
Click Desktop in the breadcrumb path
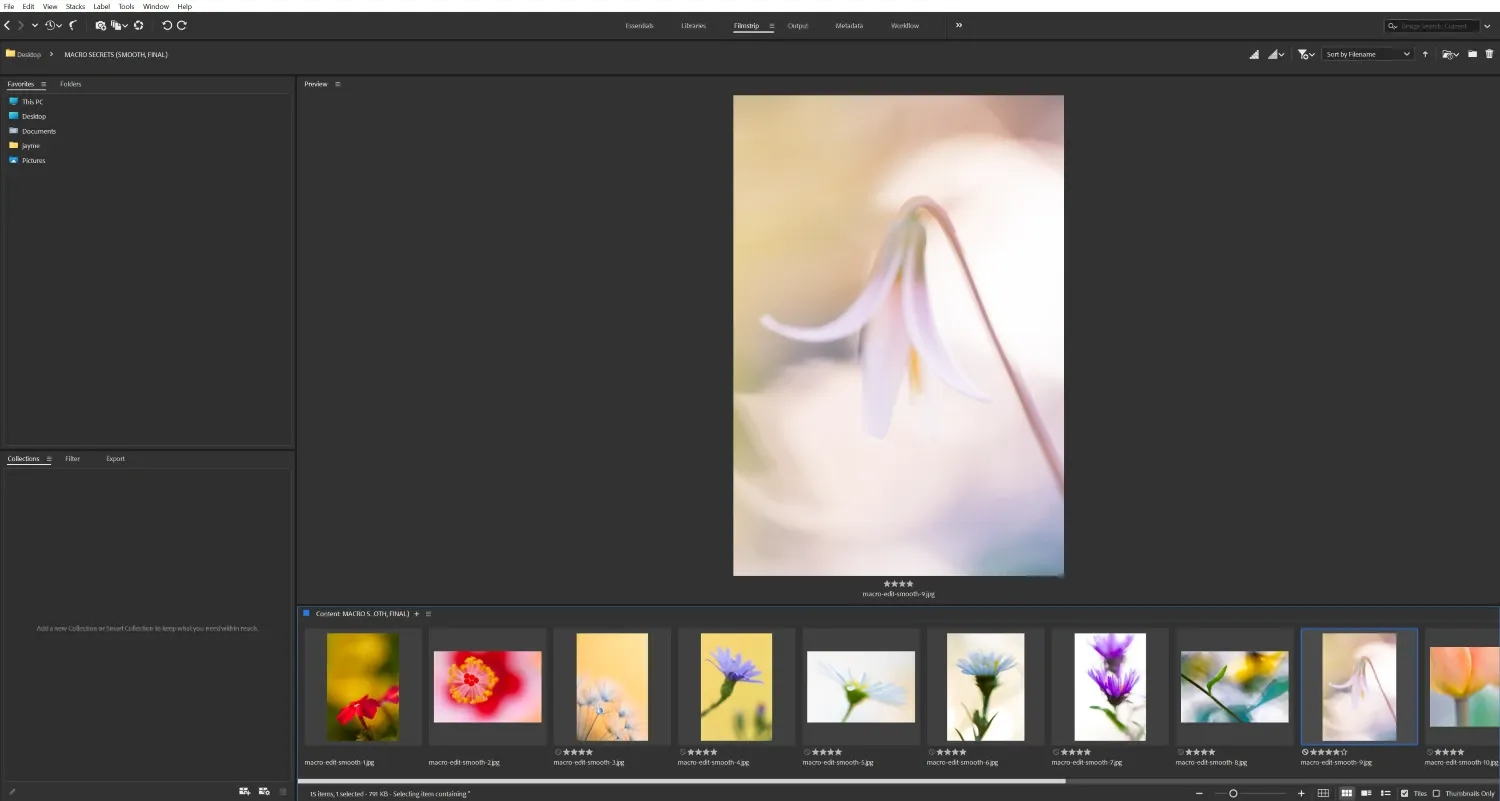(x=27, y=54)
